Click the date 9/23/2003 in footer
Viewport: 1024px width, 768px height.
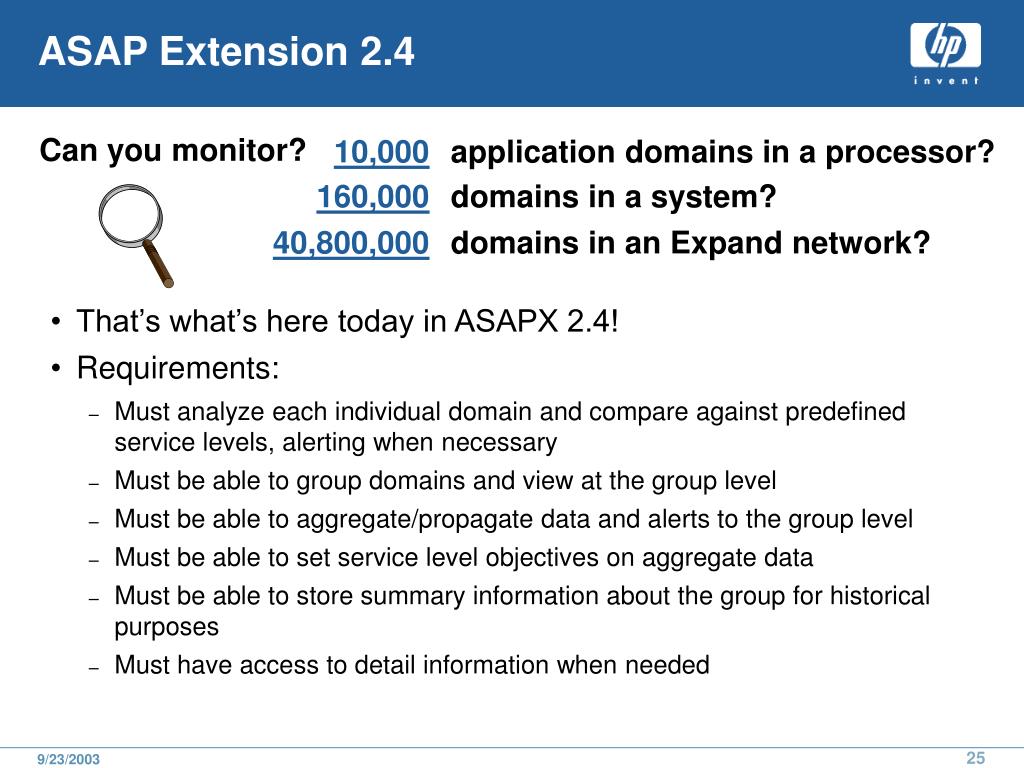[69, 759]
